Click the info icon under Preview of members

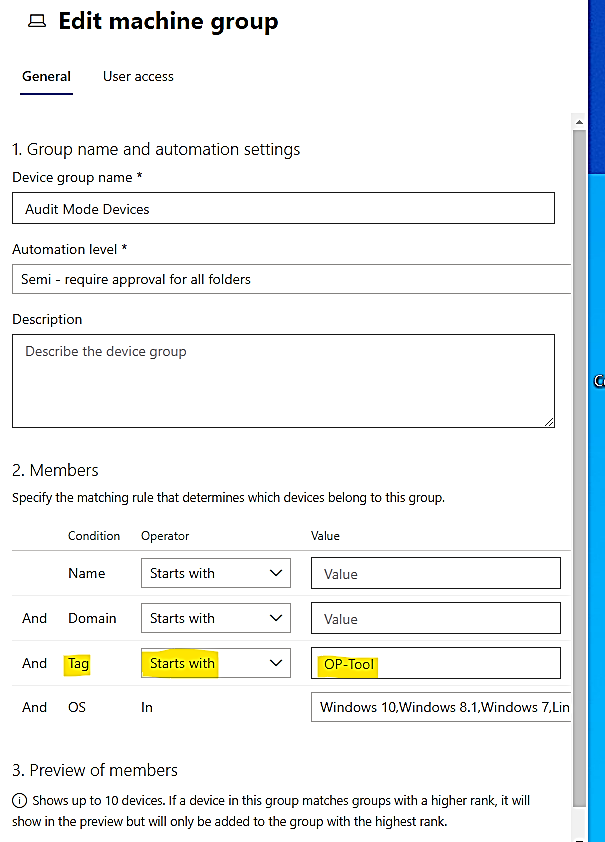tap(19, 801)
